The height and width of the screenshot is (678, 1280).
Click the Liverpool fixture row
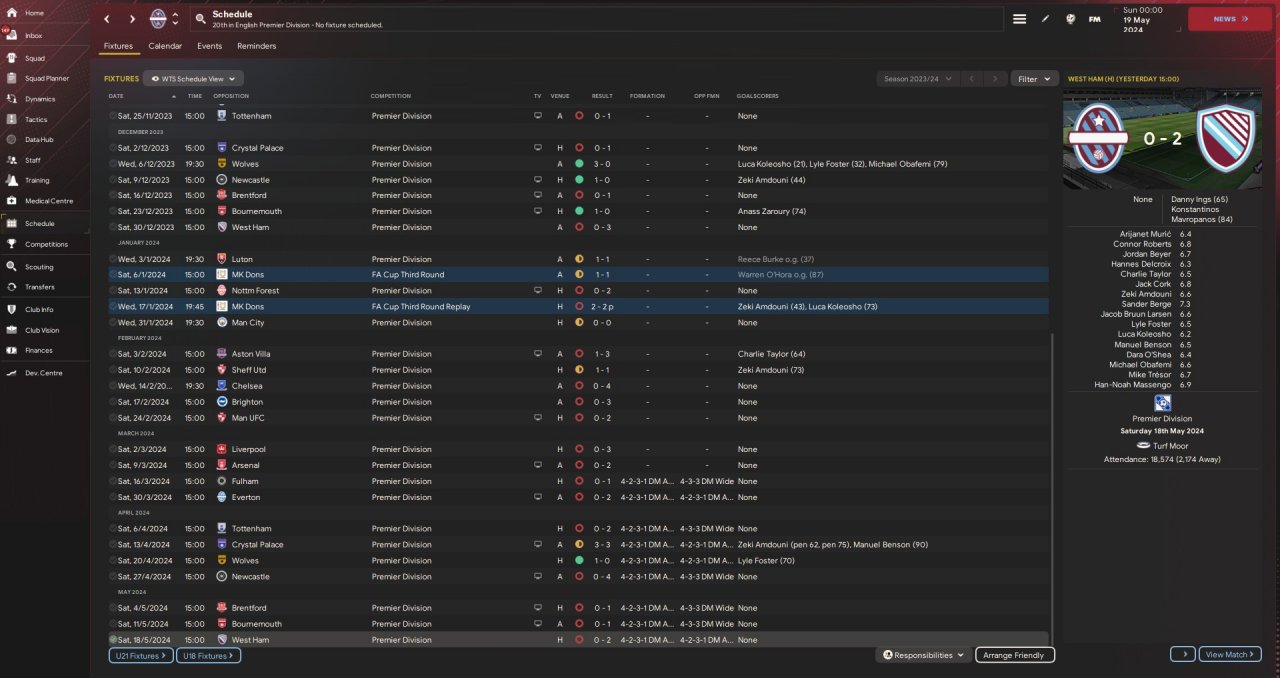tap(578, 450)
